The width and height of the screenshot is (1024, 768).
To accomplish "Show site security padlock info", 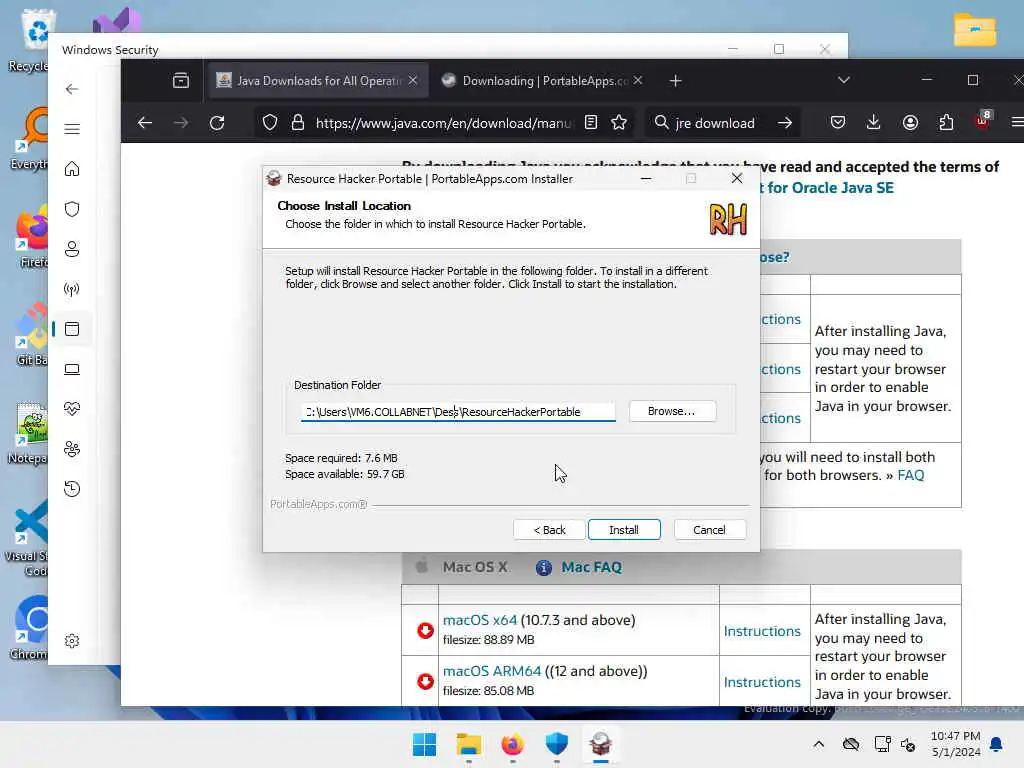I will point(298,122).
